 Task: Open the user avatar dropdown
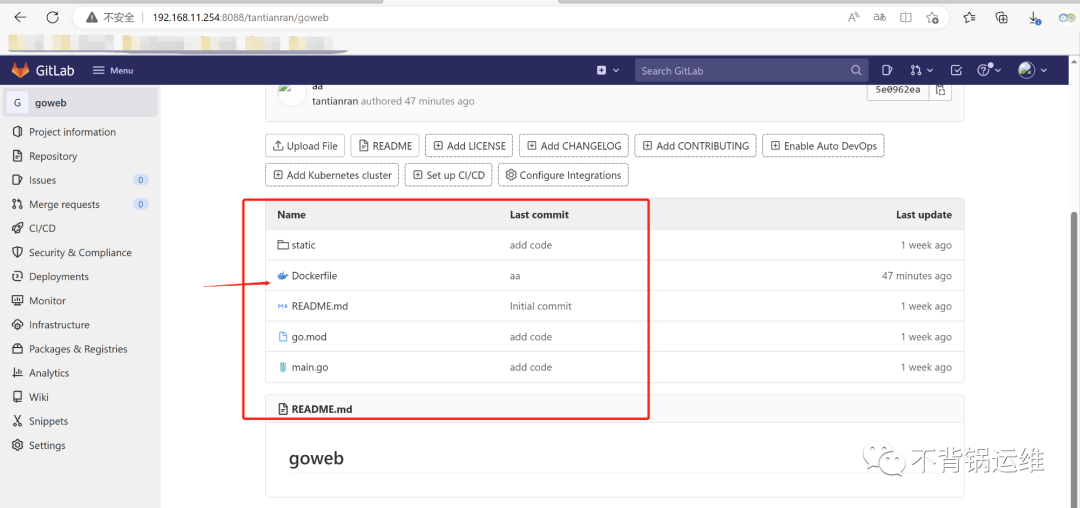click(x=1032, y=70)
